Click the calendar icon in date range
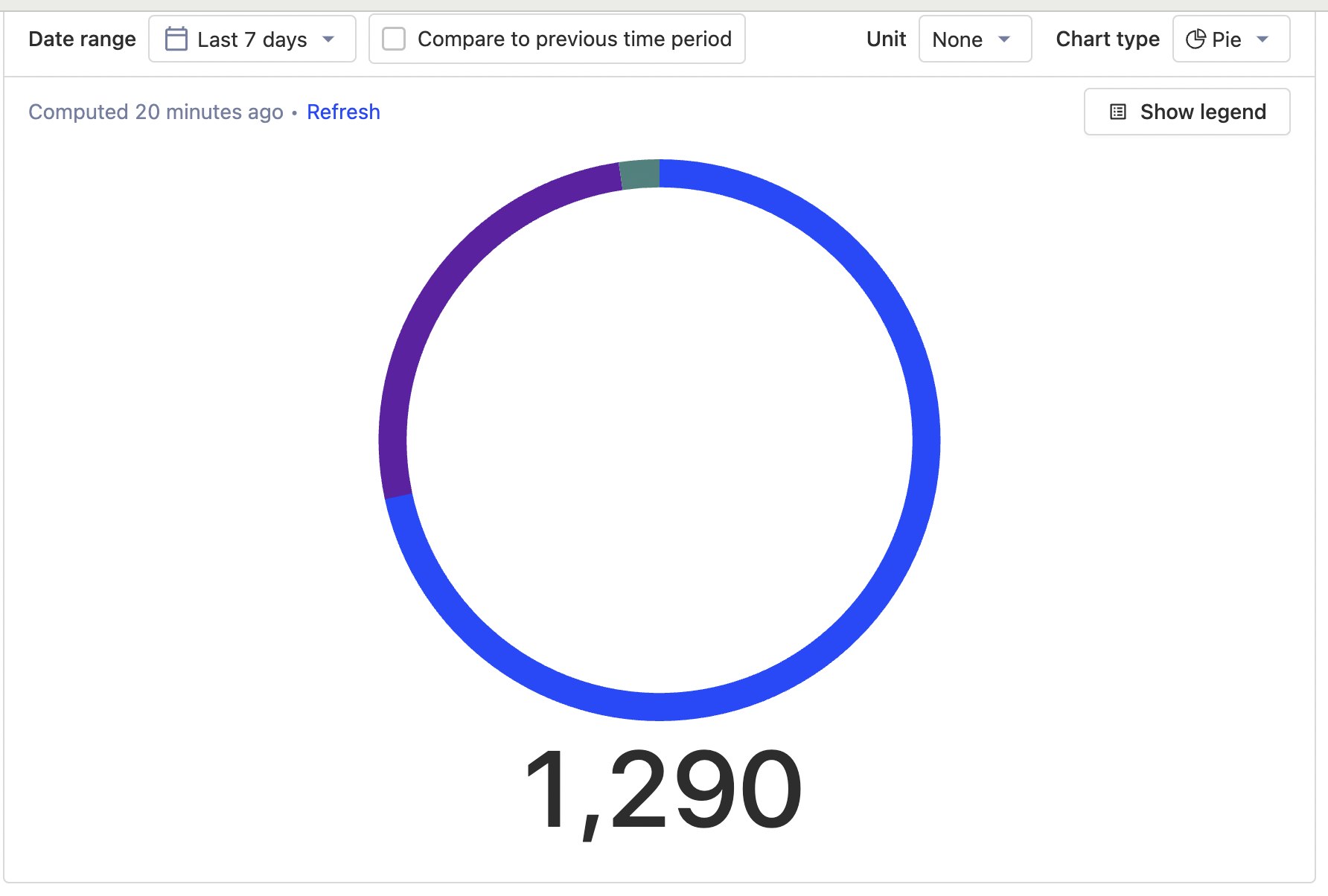This screenshot has height=896, width=1328. coord(176,39)
